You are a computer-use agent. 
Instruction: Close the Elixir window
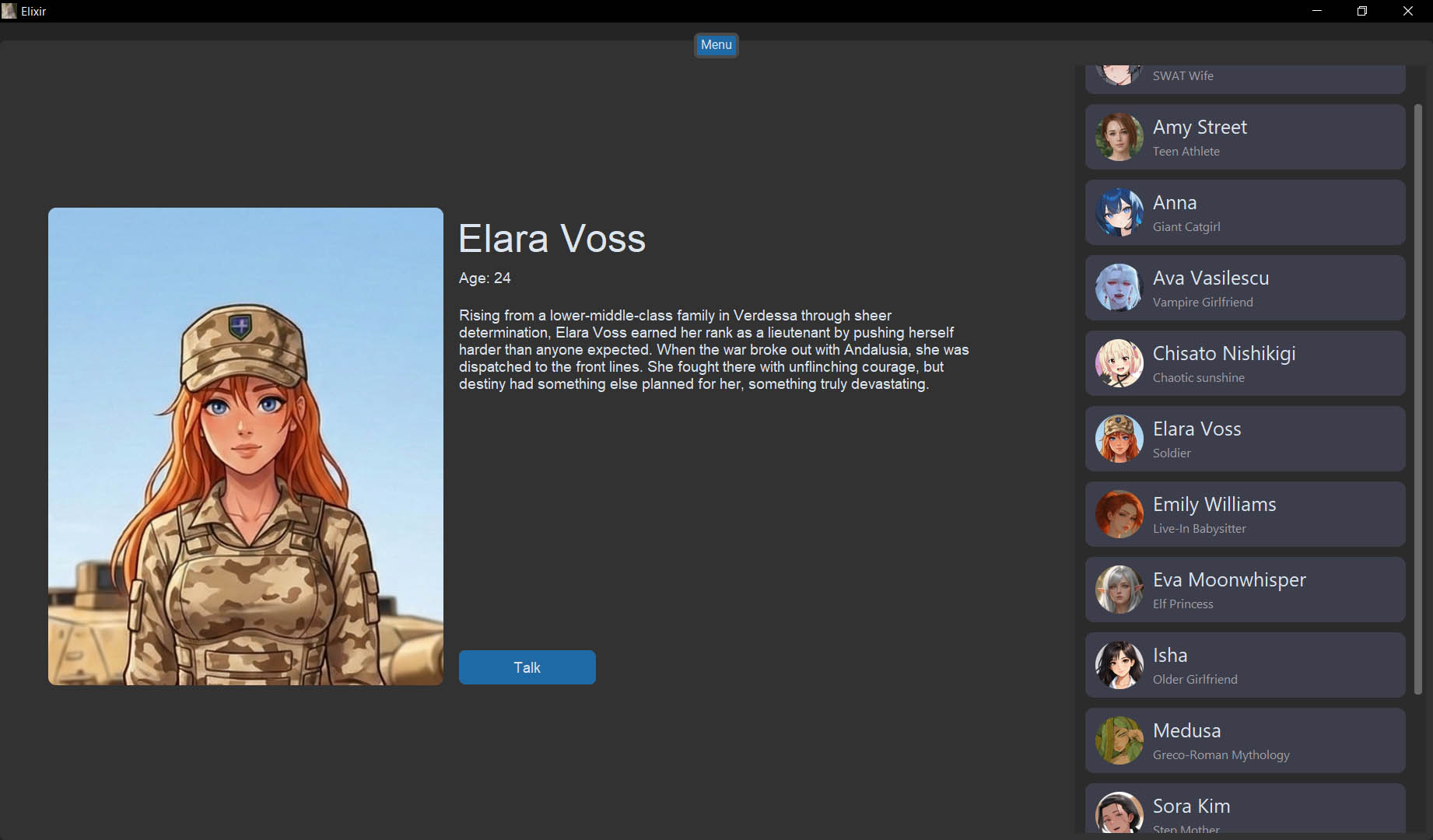1408,11
